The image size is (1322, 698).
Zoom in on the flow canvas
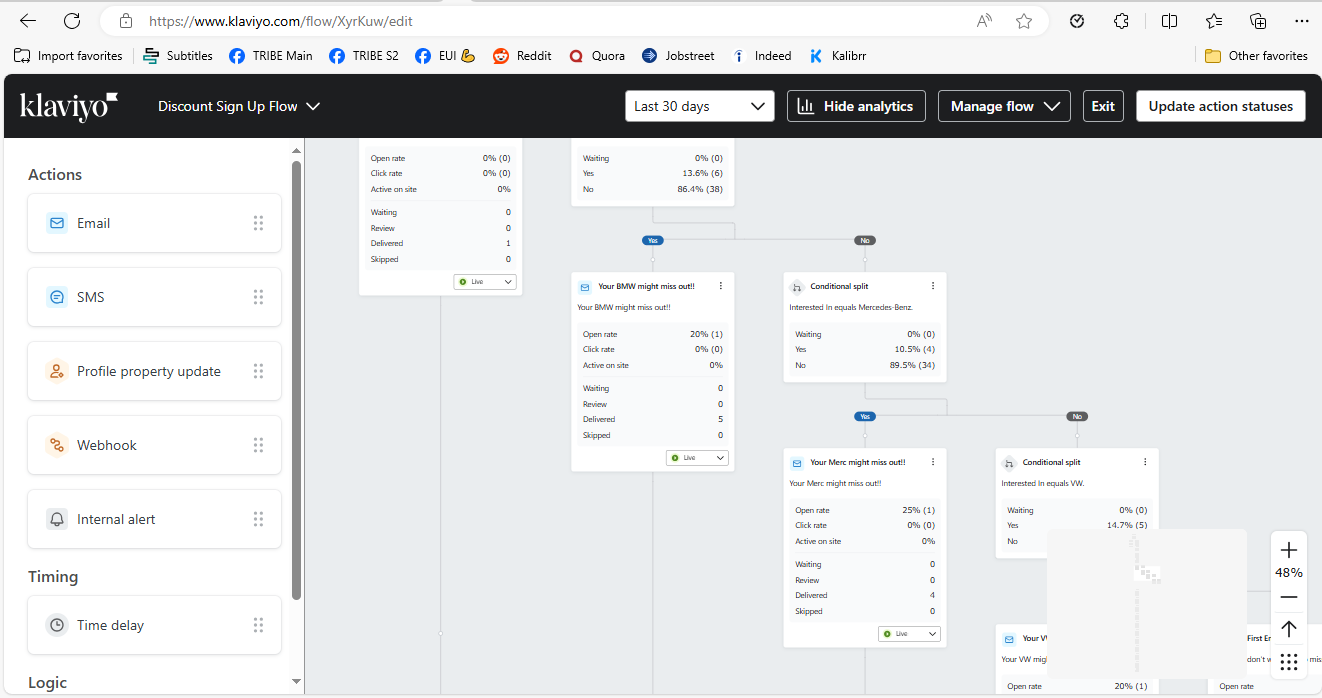pyautogui.click(x=1289, y=550)
